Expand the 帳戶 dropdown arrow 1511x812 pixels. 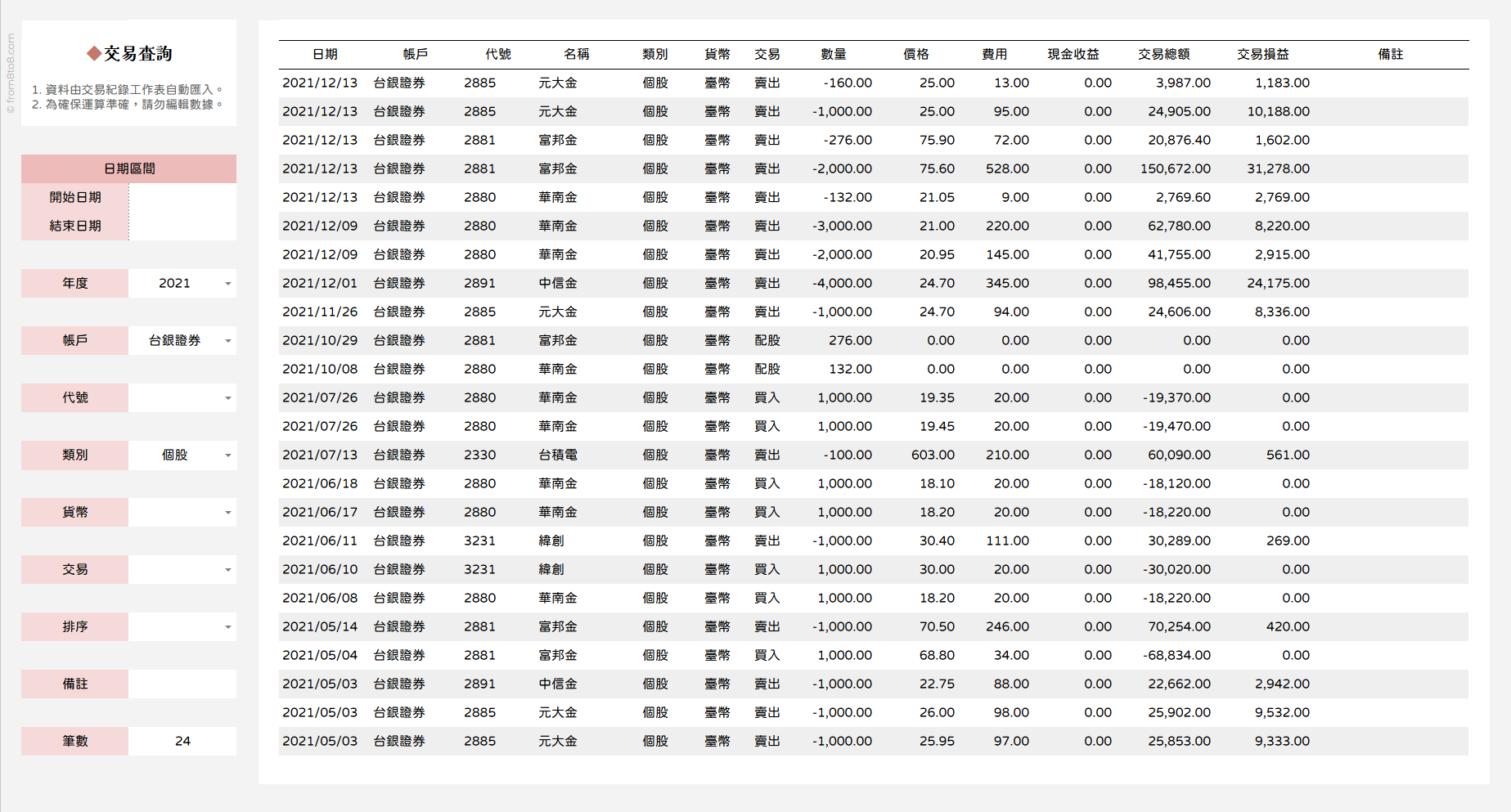[x=227, y=341]
